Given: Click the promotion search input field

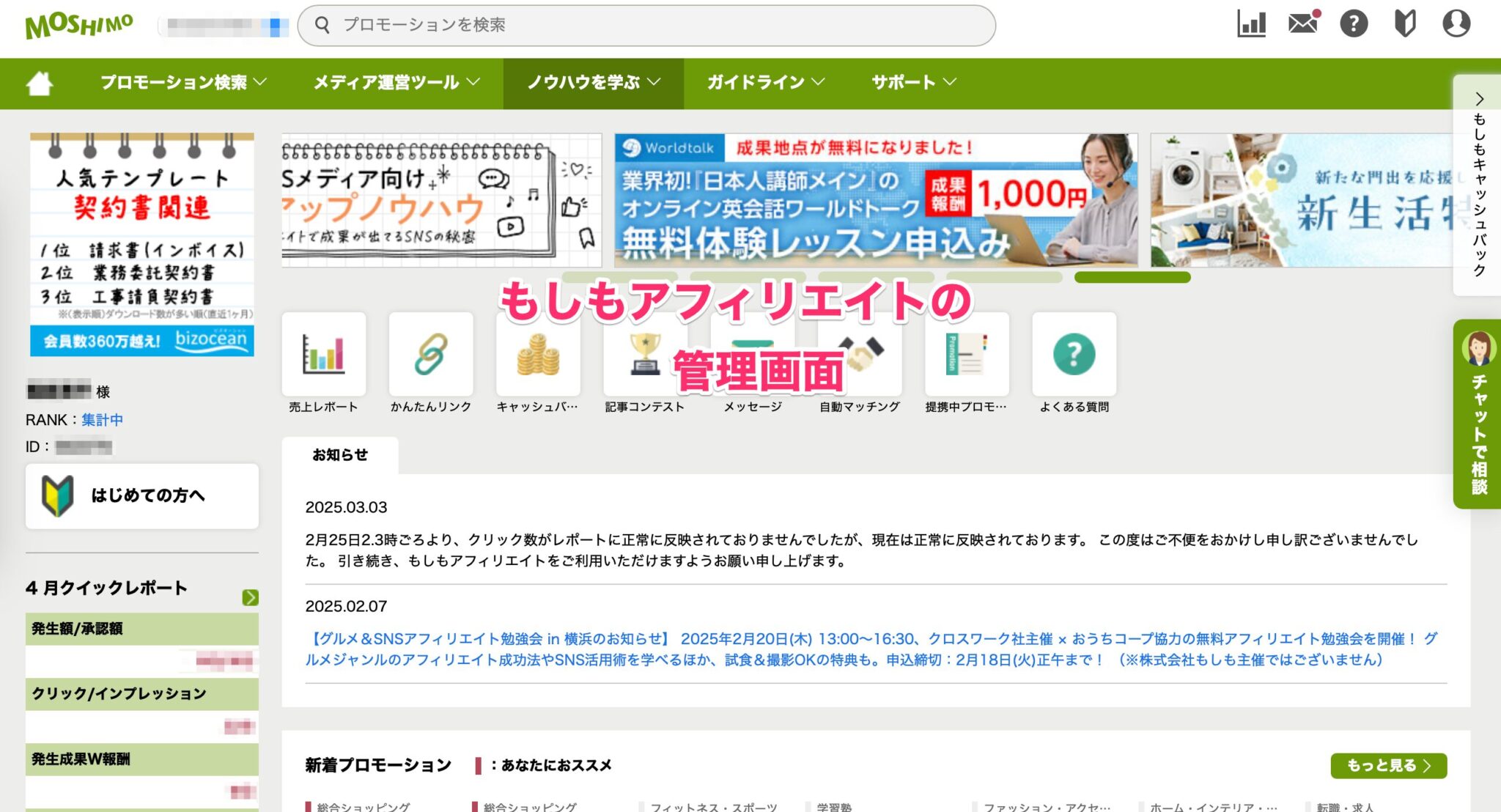Looking at the screenshot, I should point(645,24).
